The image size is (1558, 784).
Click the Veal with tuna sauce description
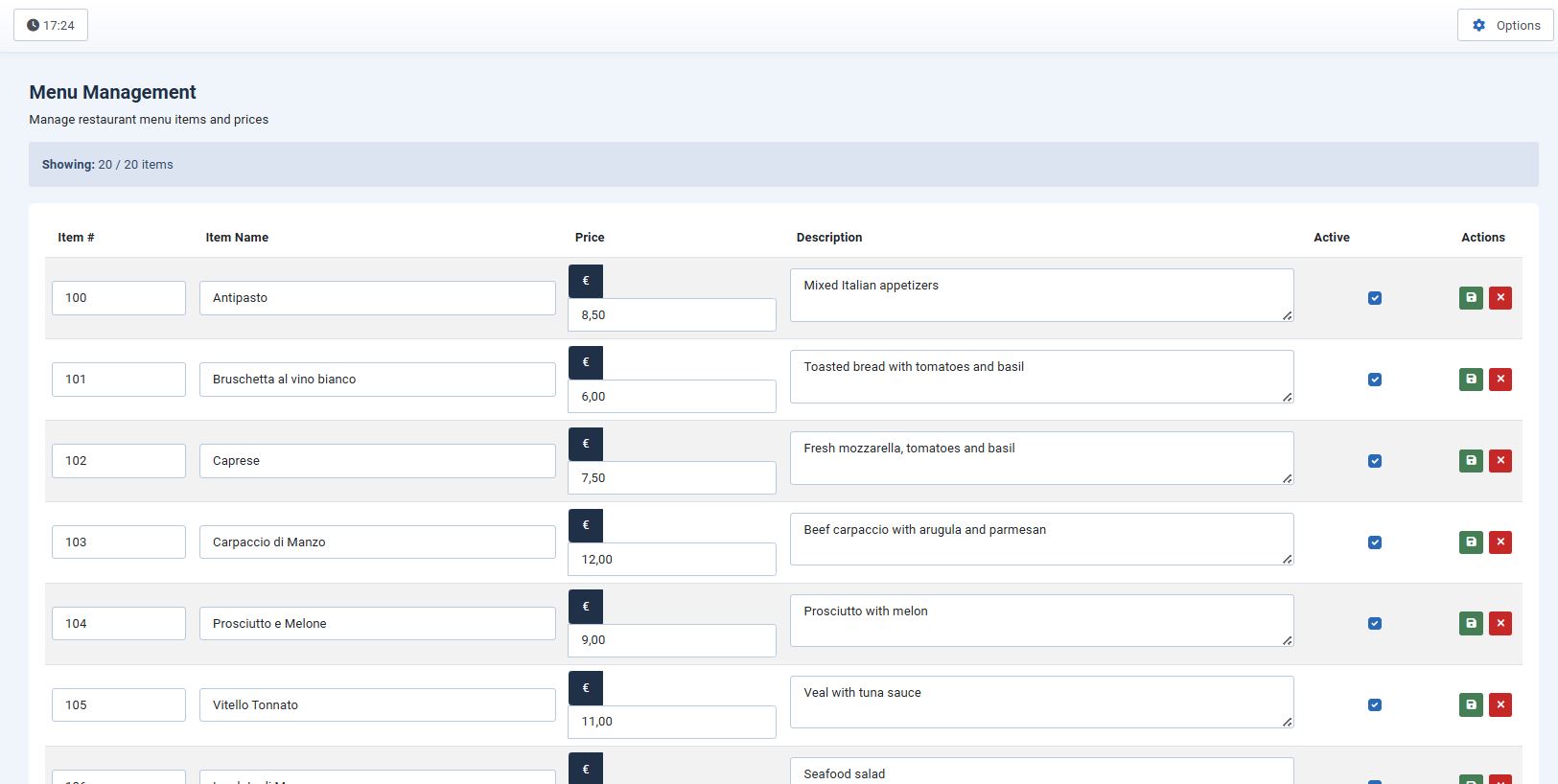click(x=1040, y=703)
